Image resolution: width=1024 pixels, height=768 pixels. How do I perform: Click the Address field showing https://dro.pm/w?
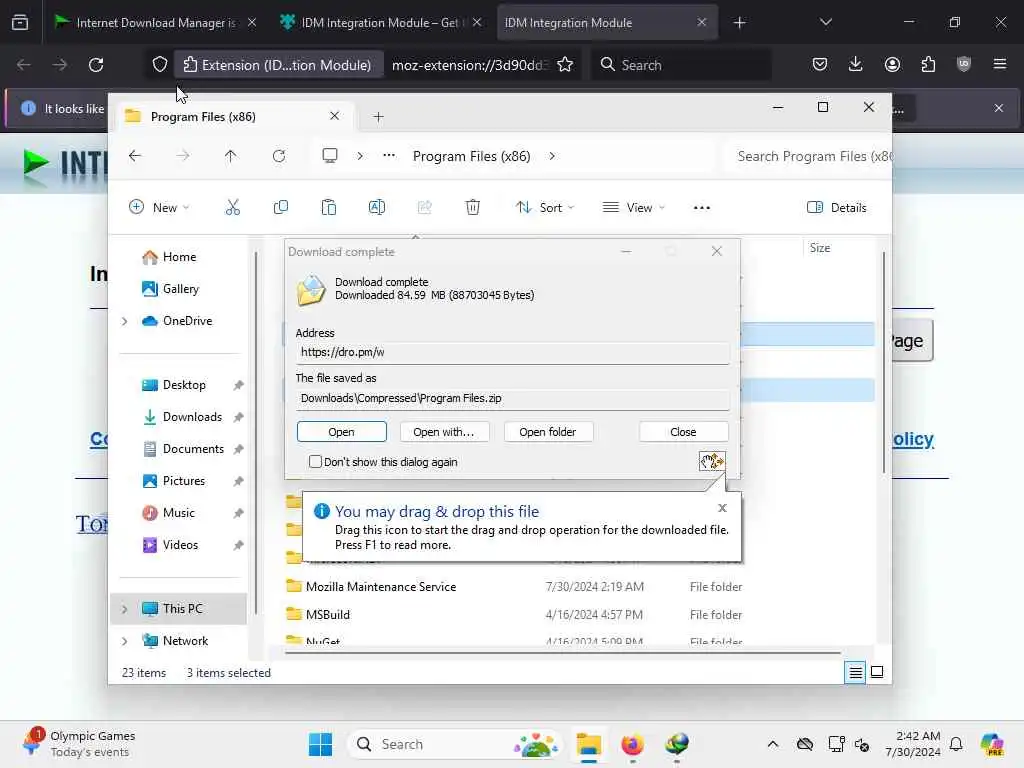click(x=513, y=352)
